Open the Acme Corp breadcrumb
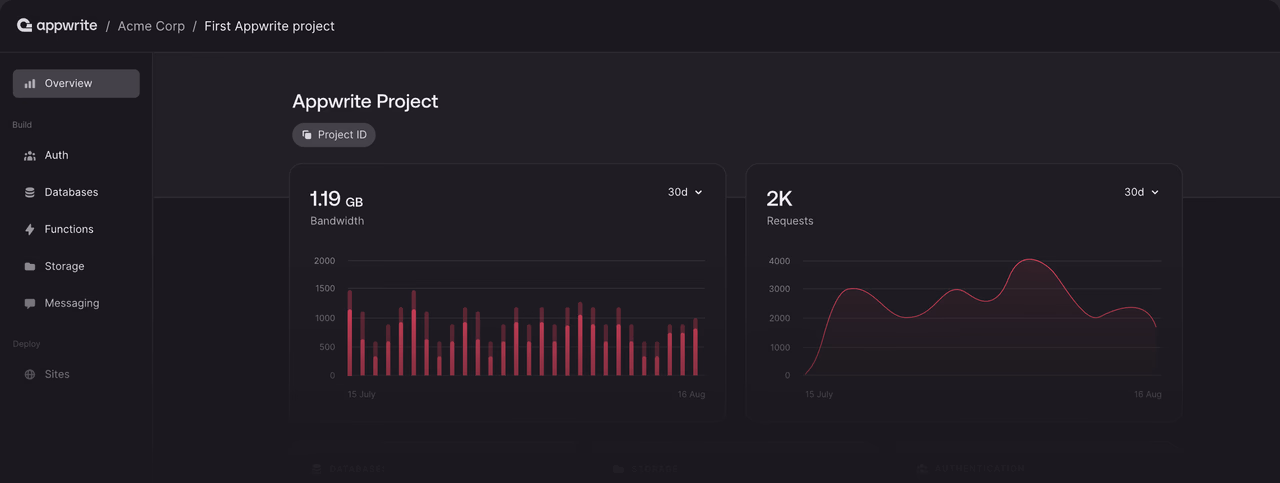1280x483 pixels. (x=151, y=26)
